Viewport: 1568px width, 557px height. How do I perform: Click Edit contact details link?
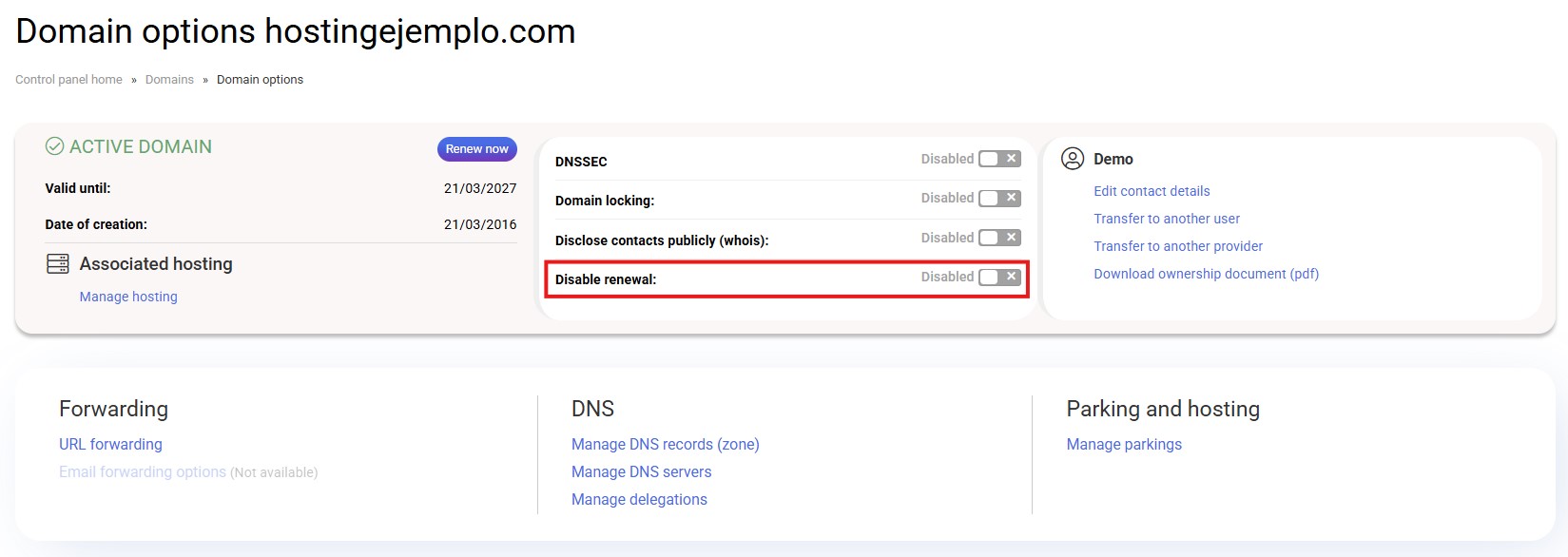[x=1152, y=191]
